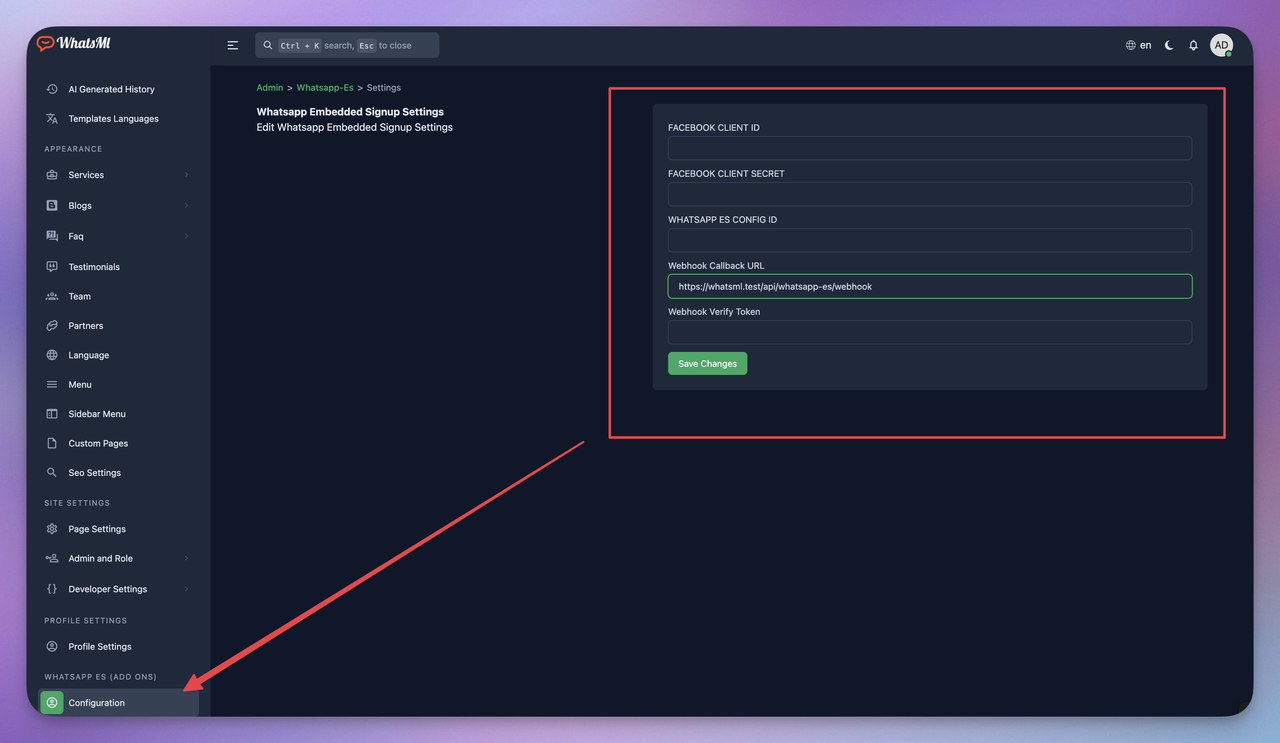Expand the Developer Settings chevron
The image size is (1280, 743).
pos(186,589)
